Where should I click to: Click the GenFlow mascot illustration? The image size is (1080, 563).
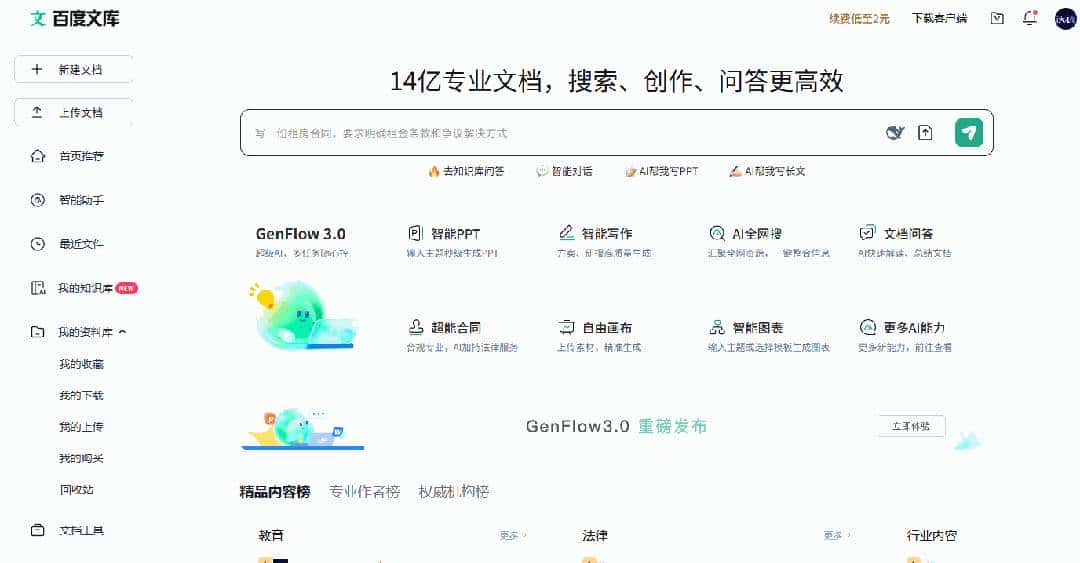303,315
